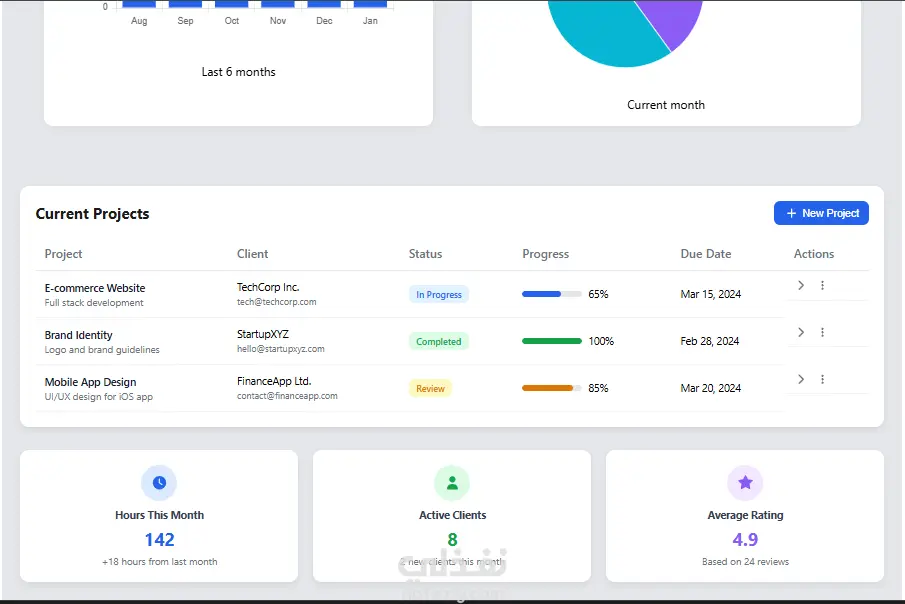Expand the Brand Identity row with its chevron
The image size is (905, 604).
[801, 332]
